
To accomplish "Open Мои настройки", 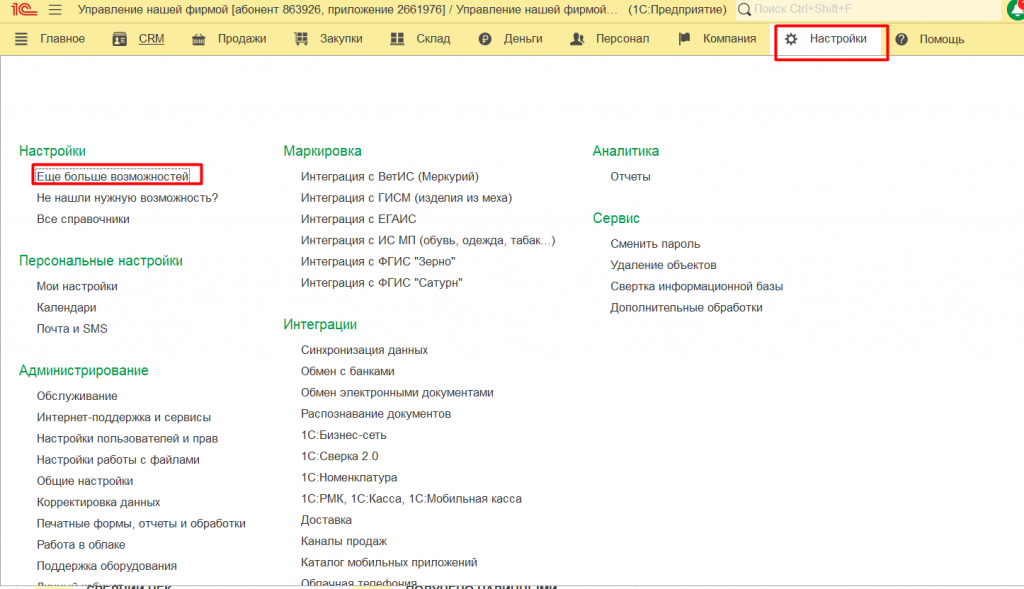I will click(x=77, y=286).
